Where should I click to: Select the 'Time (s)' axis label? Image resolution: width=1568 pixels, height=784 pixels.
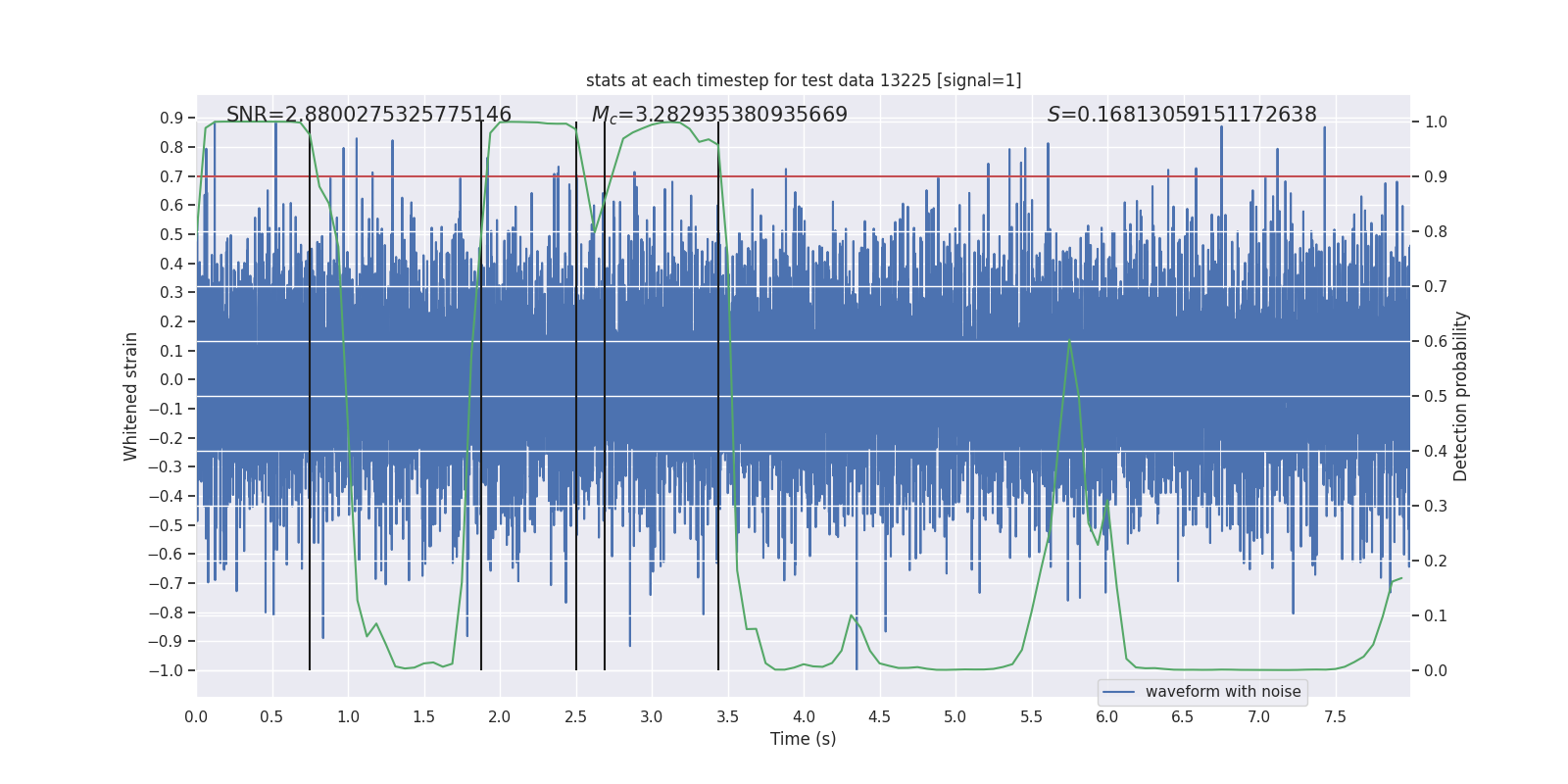pos(804,739)
